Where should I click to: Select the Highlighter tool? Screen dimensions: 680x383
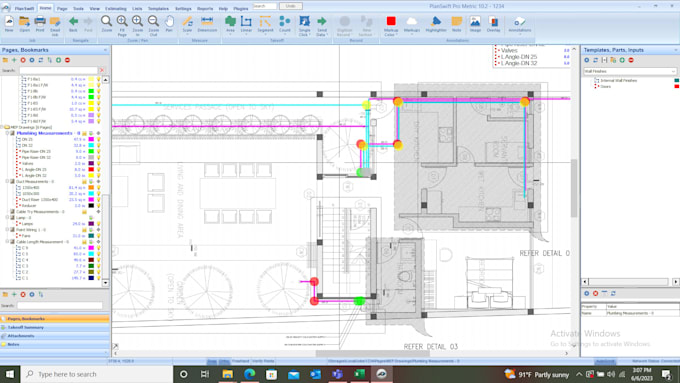(436, 24)
